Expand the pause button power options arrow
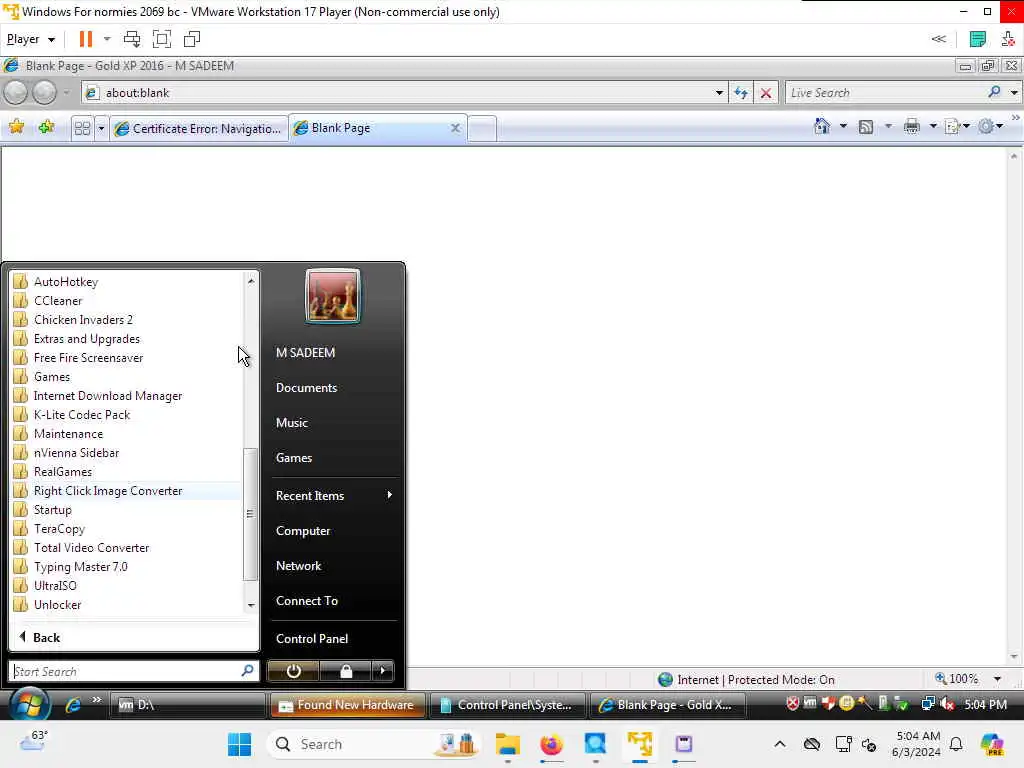 click(x=107, y=39)
